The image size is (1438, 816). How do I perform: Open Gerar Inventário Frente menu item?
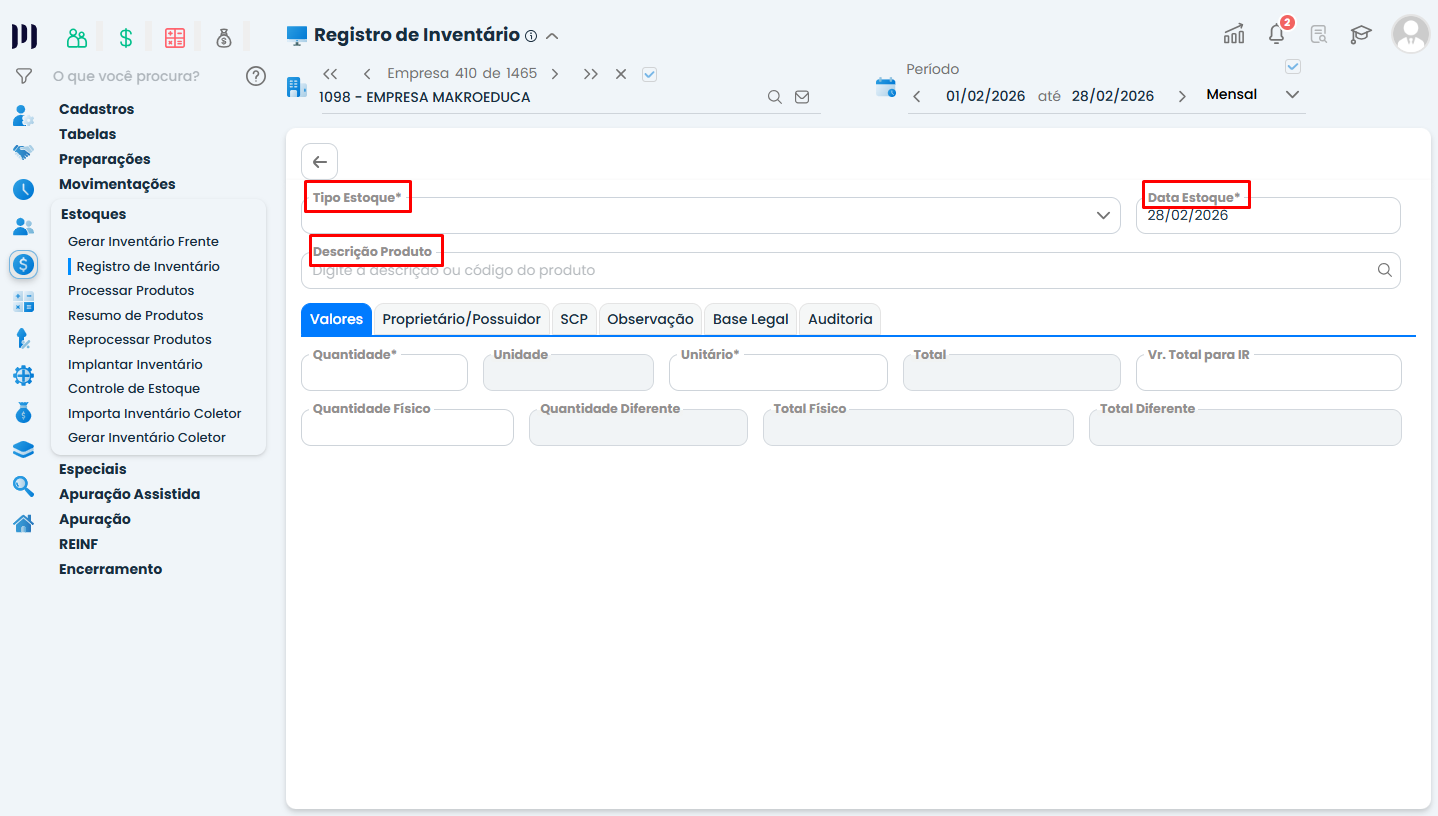tap(143, 242)
